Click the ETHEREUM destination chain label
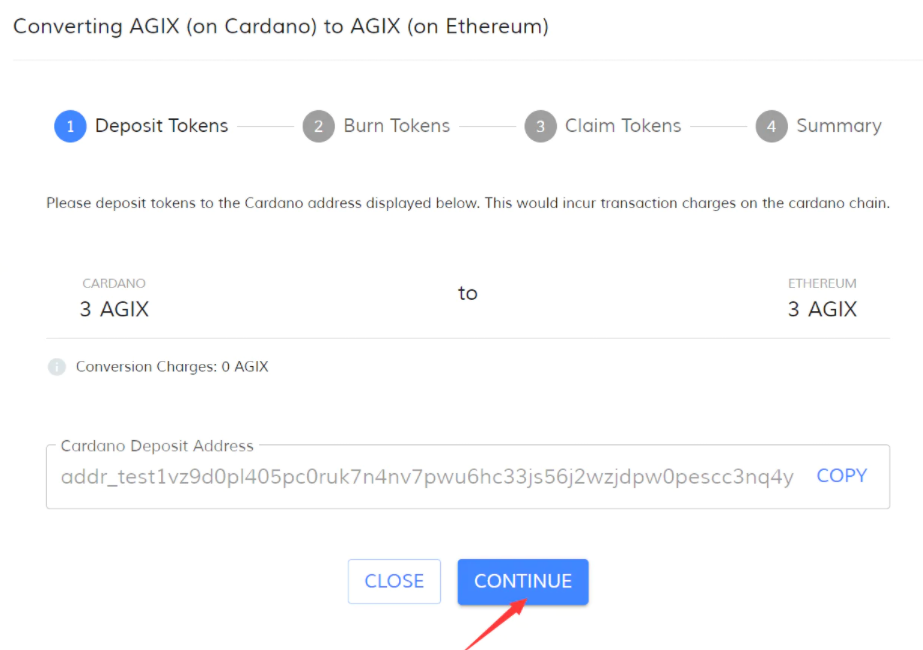923x650 pixels. point(822,284)
